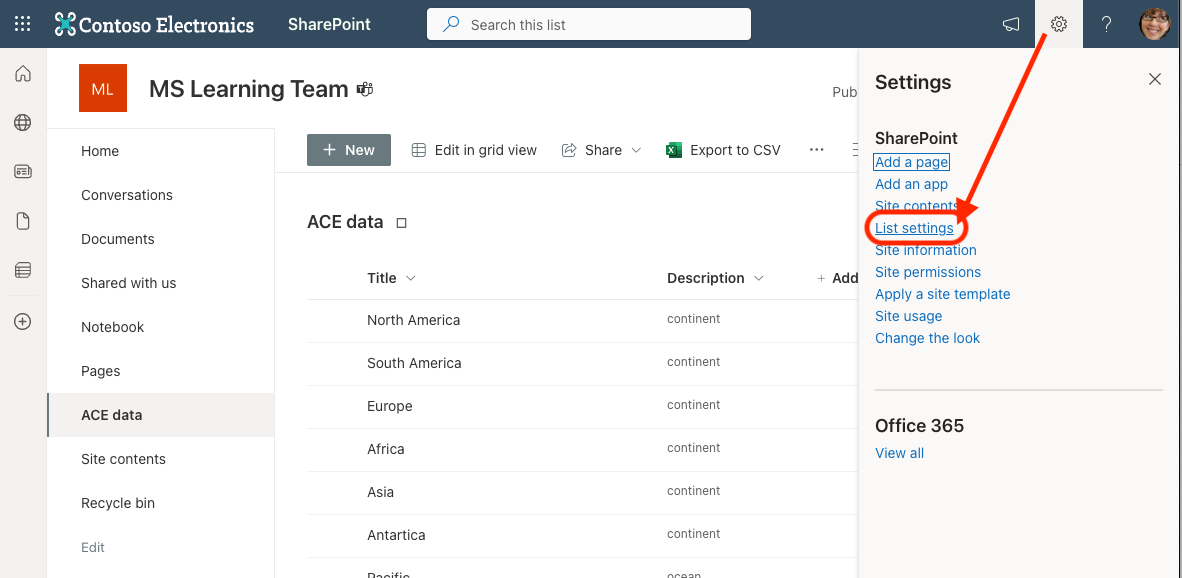The image size is (1182, 578).
Task: Open the user profile avatar
Action: tap(1154, 24)
